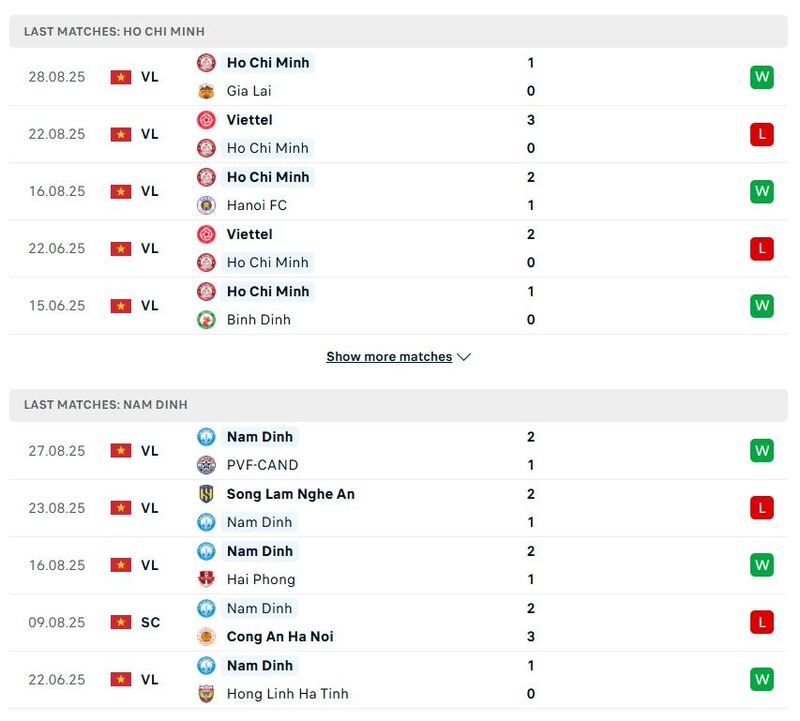Click the Binh Dinh team crest icon
Viewport: 800px width, 721px height.
click(x=206, y=320)
